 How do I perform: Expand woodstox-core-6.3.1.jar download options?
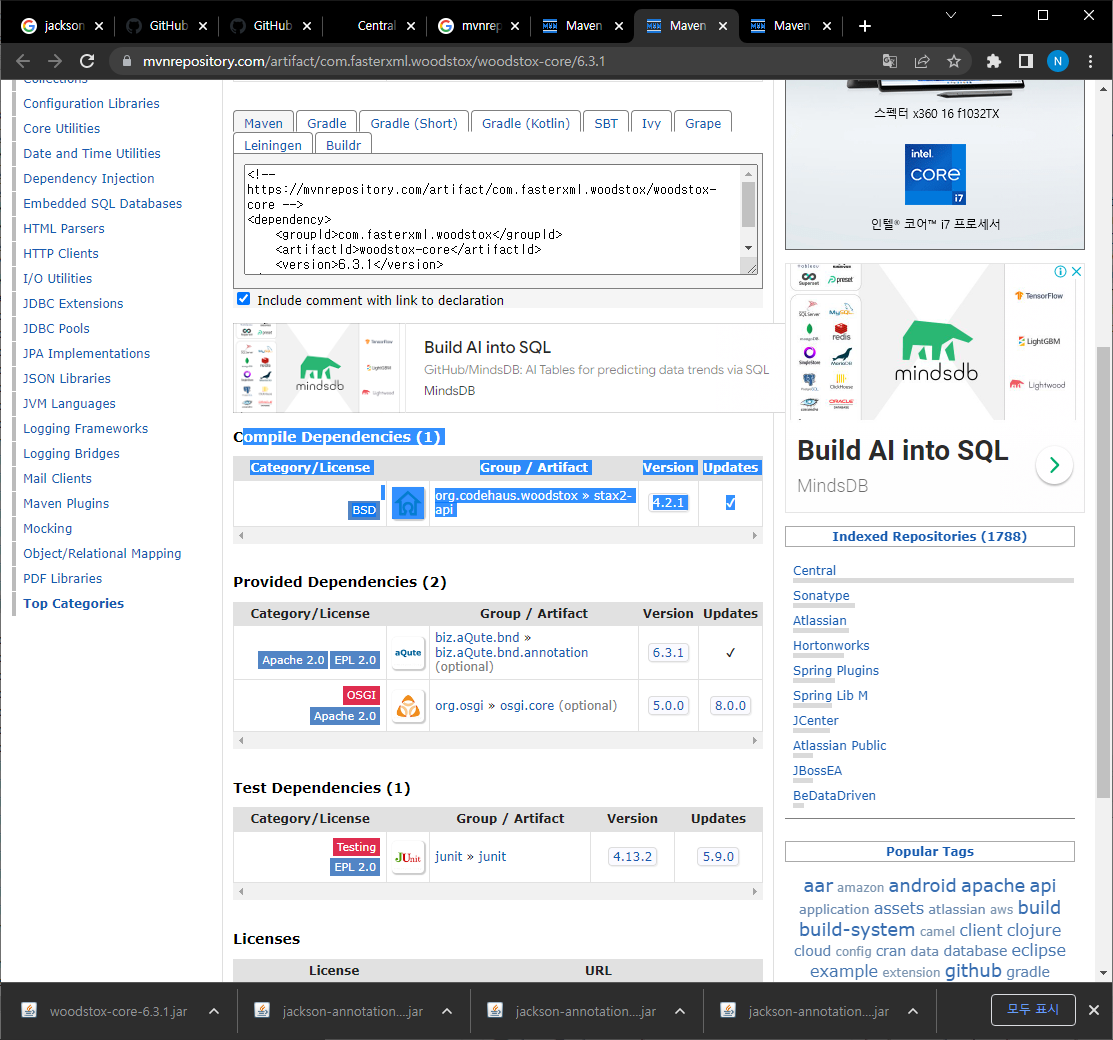tap(214, 1011)
